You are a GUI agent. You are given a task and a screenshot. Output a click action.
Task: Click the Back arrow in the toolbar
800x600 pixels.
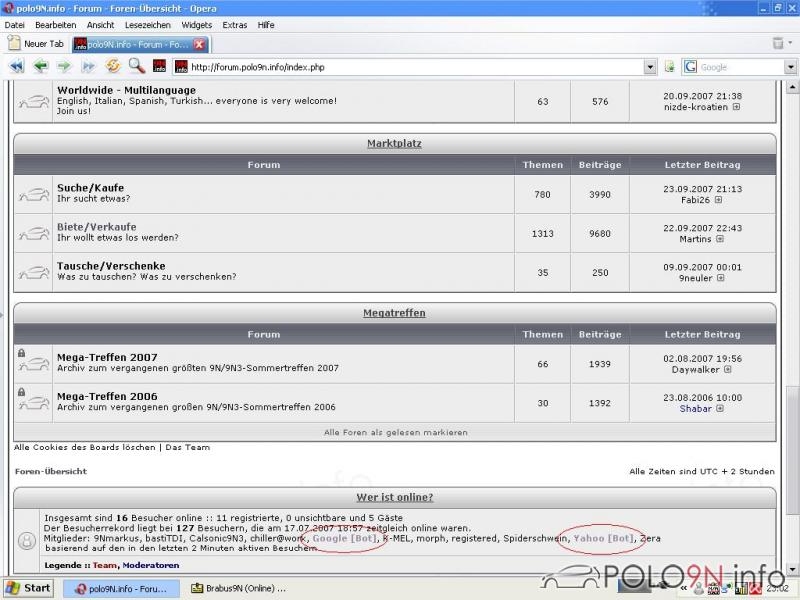pyautogui.click(x=40, y=66)
